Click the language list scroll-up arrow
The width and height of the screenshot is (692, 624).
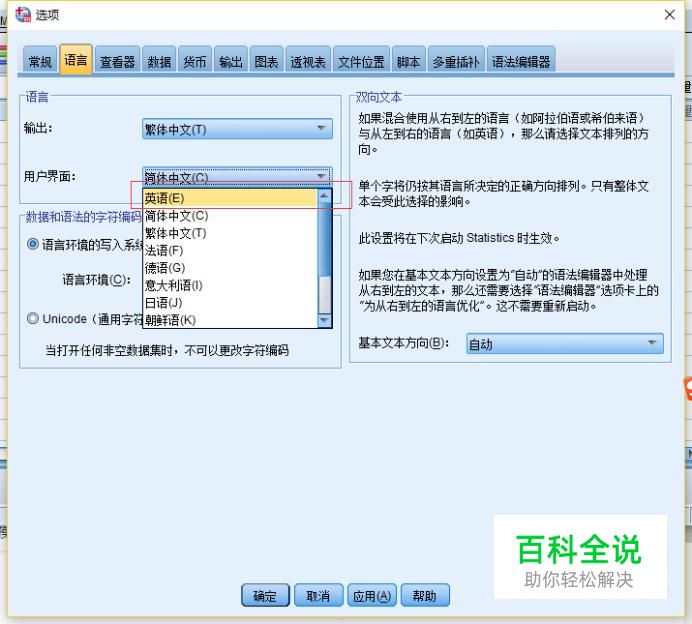[x=324, y=195]
